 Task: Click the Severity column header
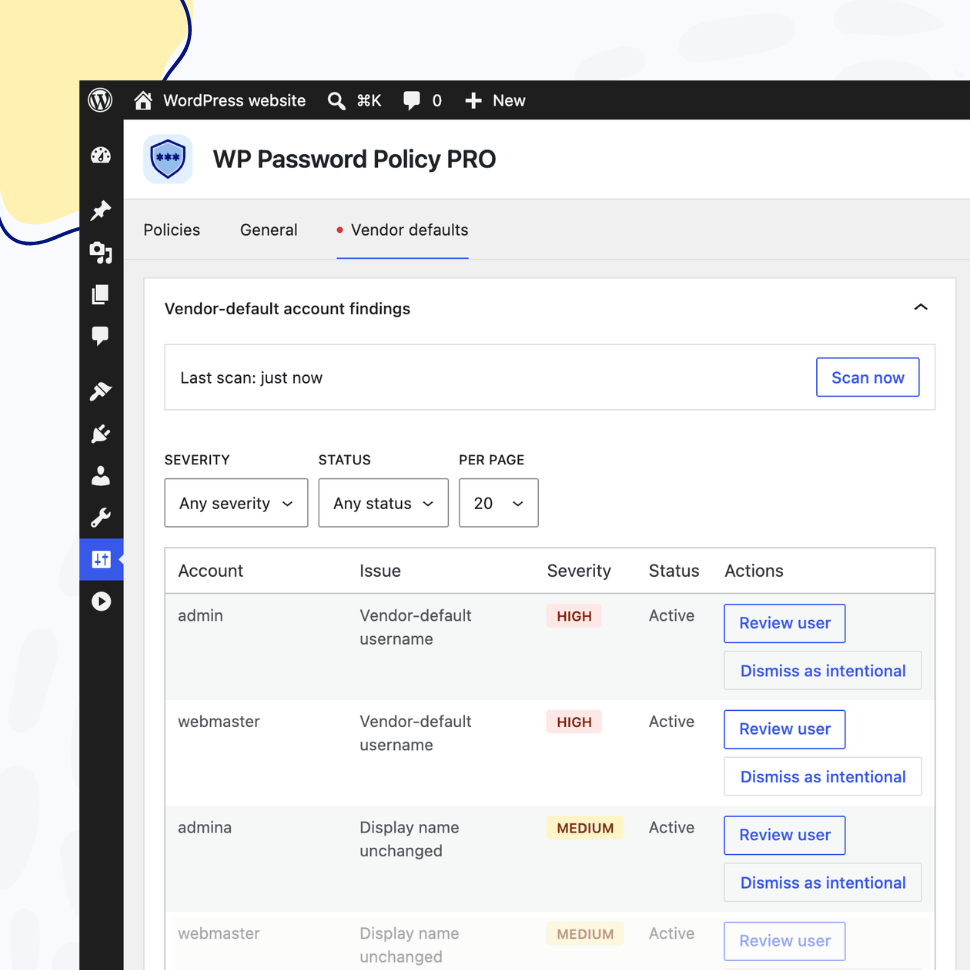tap(578, 571)
